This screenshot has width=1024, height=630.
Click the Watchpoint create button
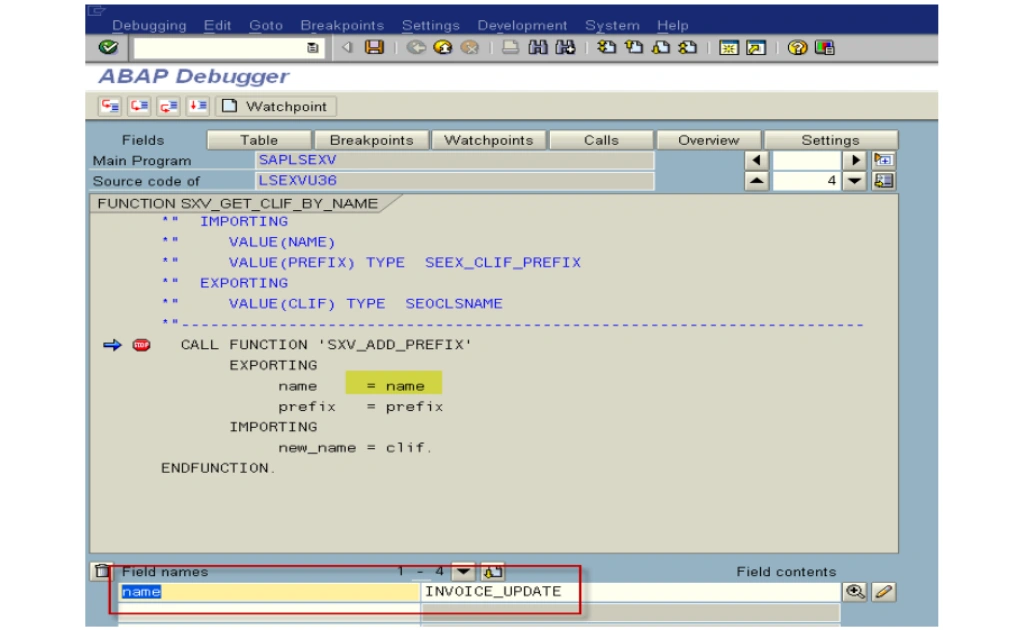click(x=276, y=106)
